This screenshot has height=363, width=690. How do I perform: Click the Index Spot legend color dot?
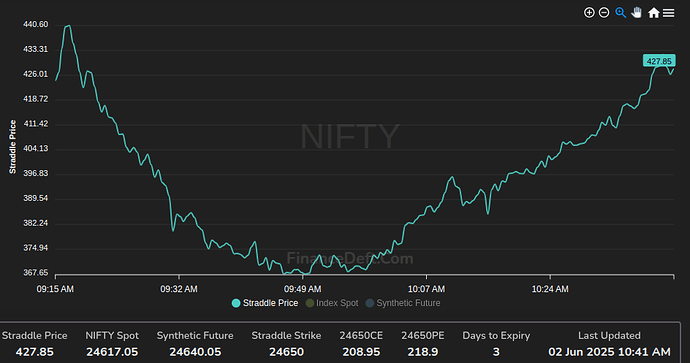310,303
